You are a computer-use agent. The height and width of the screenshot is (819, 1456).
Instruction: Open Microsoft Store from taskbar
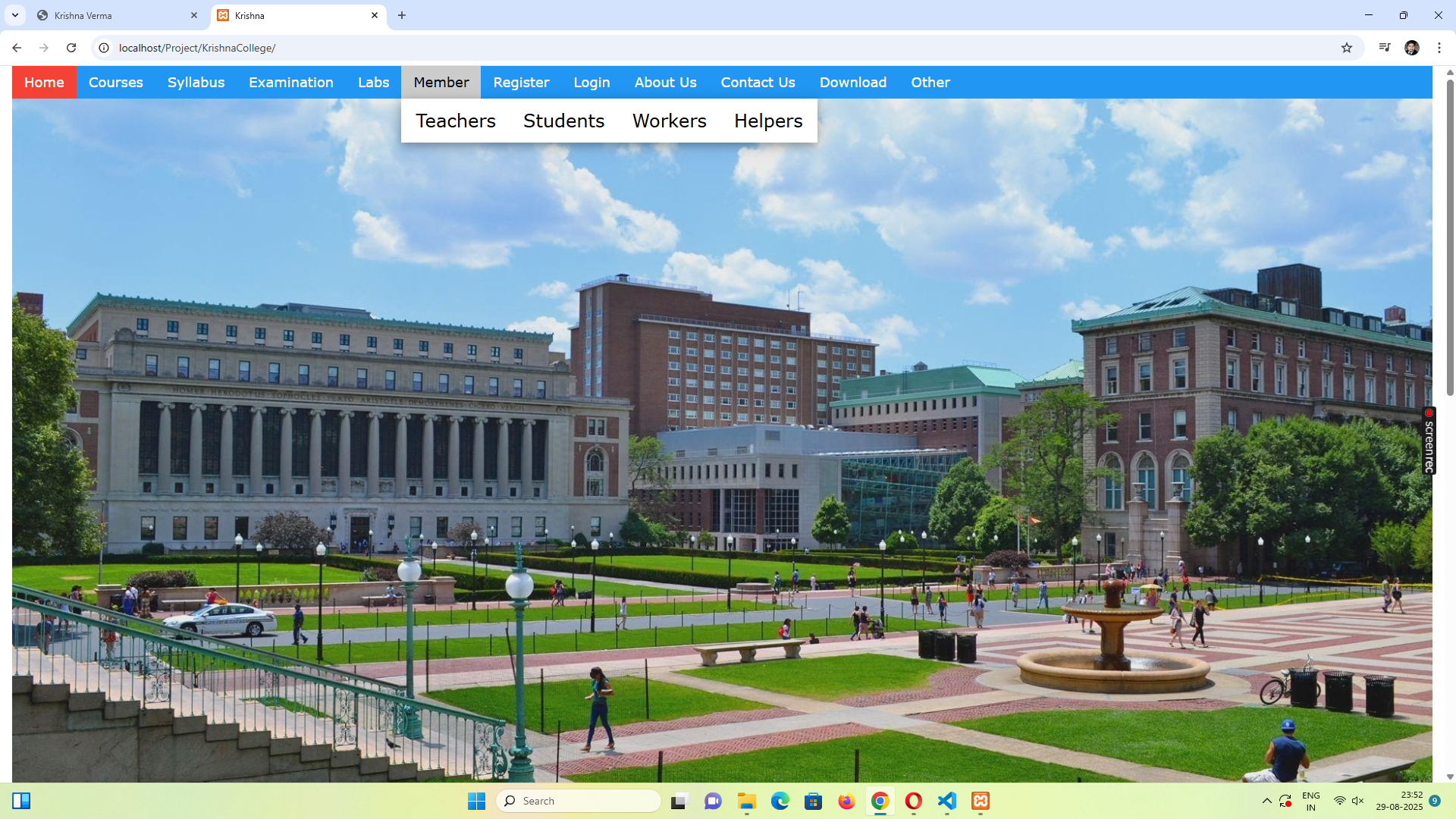814,801
